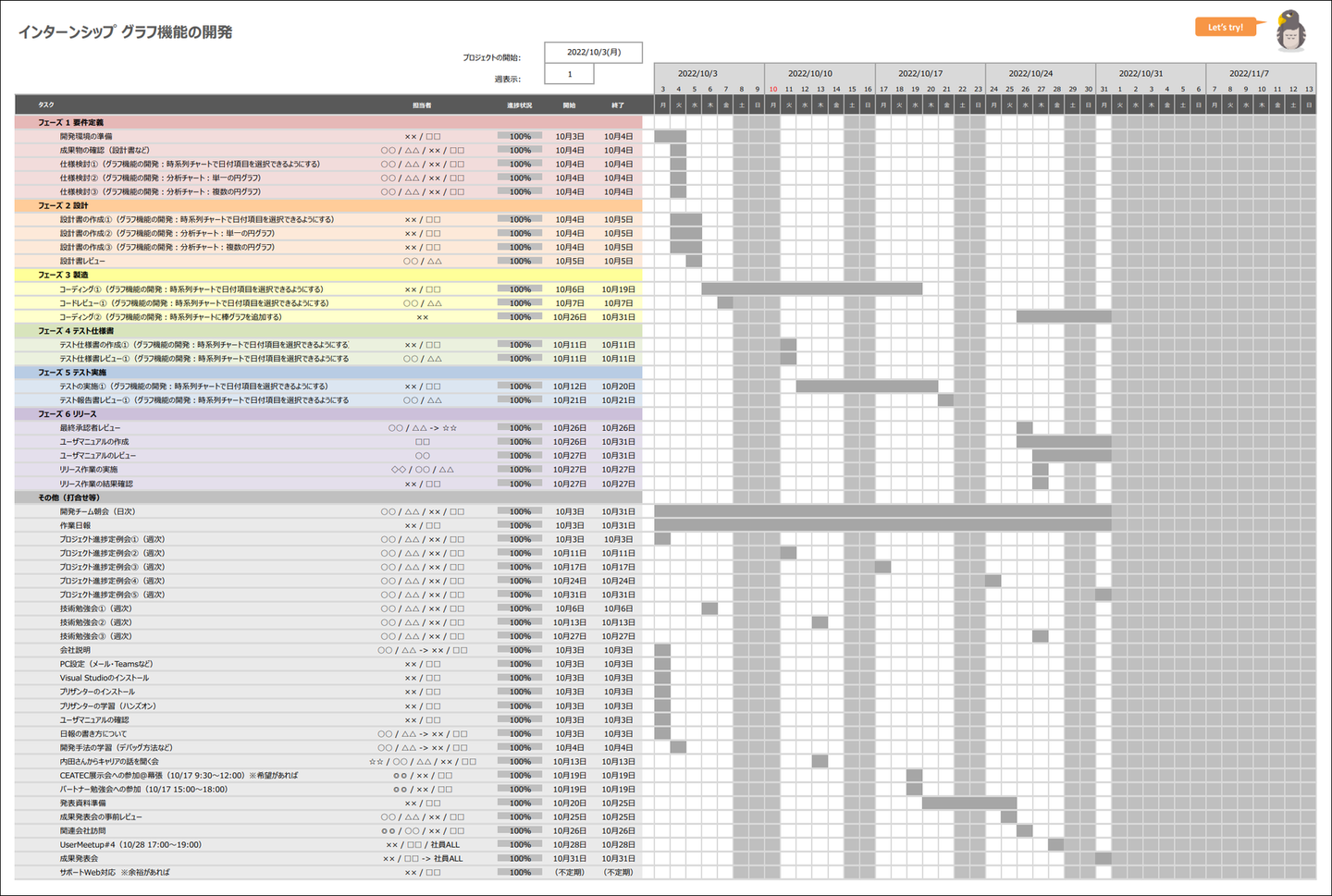Click the PC設定（メール・Teamsなど） task name
This screenshot has height=896, width=1332.
click(x=106, y=664)
